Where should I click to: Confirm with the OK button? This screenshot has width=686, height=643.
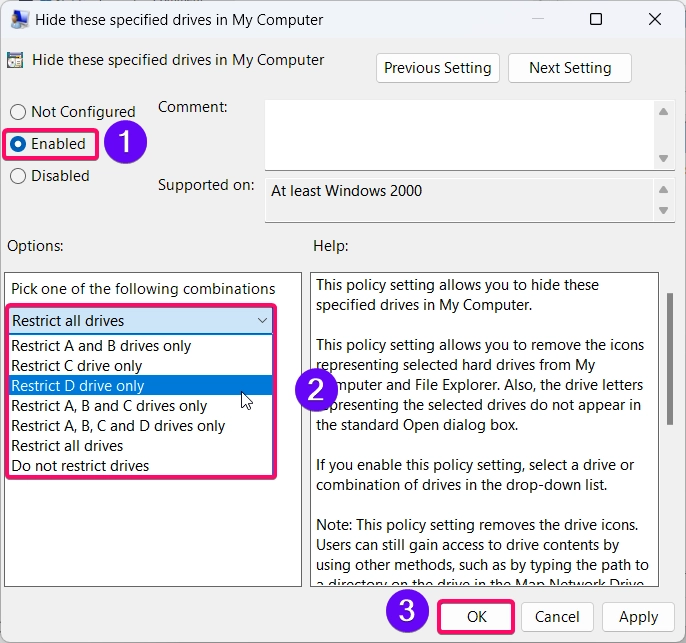[x=476, y=617]
